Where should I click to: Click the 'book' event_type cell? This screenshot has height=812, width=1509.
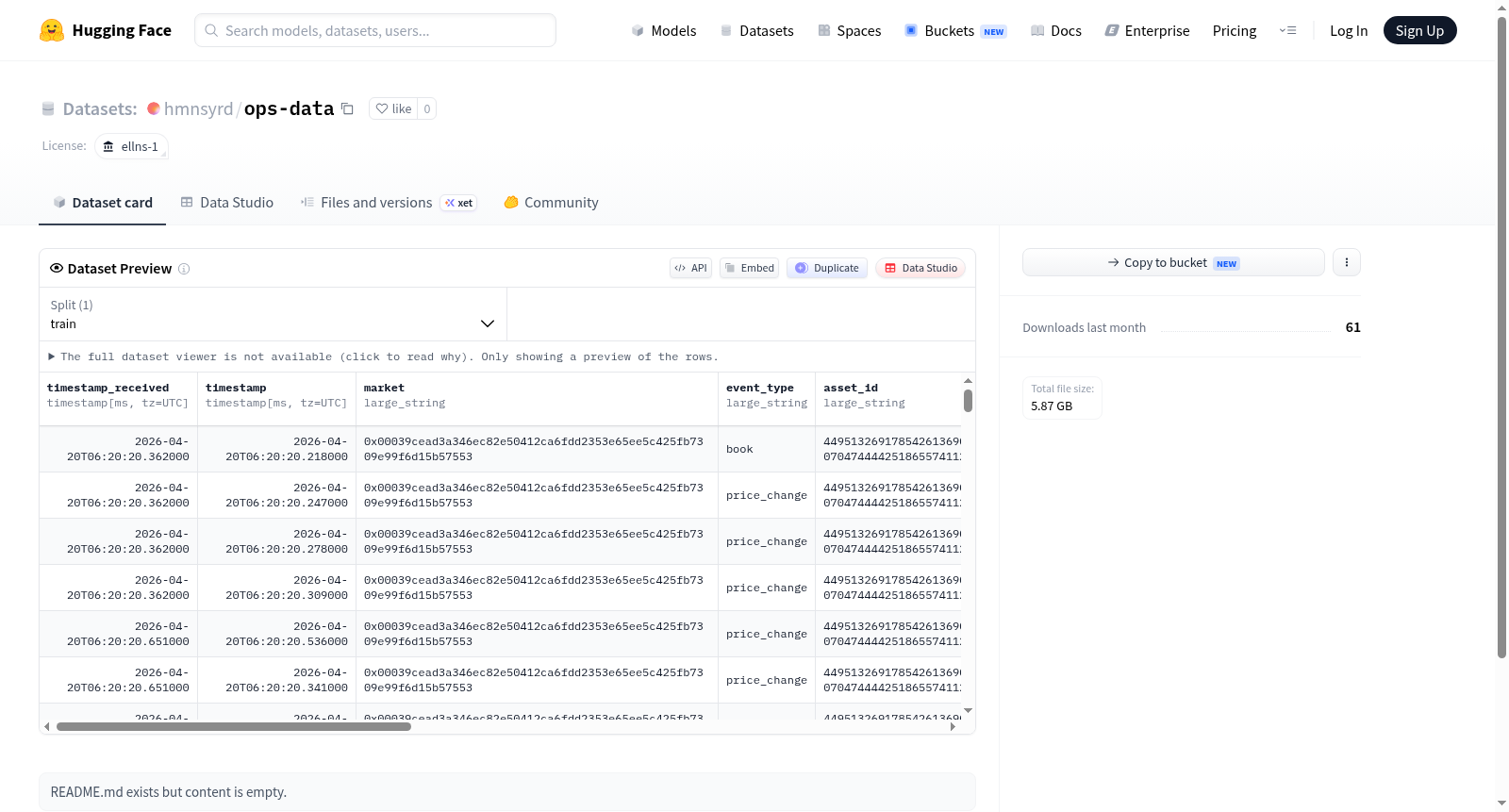[x=767, y=449]
